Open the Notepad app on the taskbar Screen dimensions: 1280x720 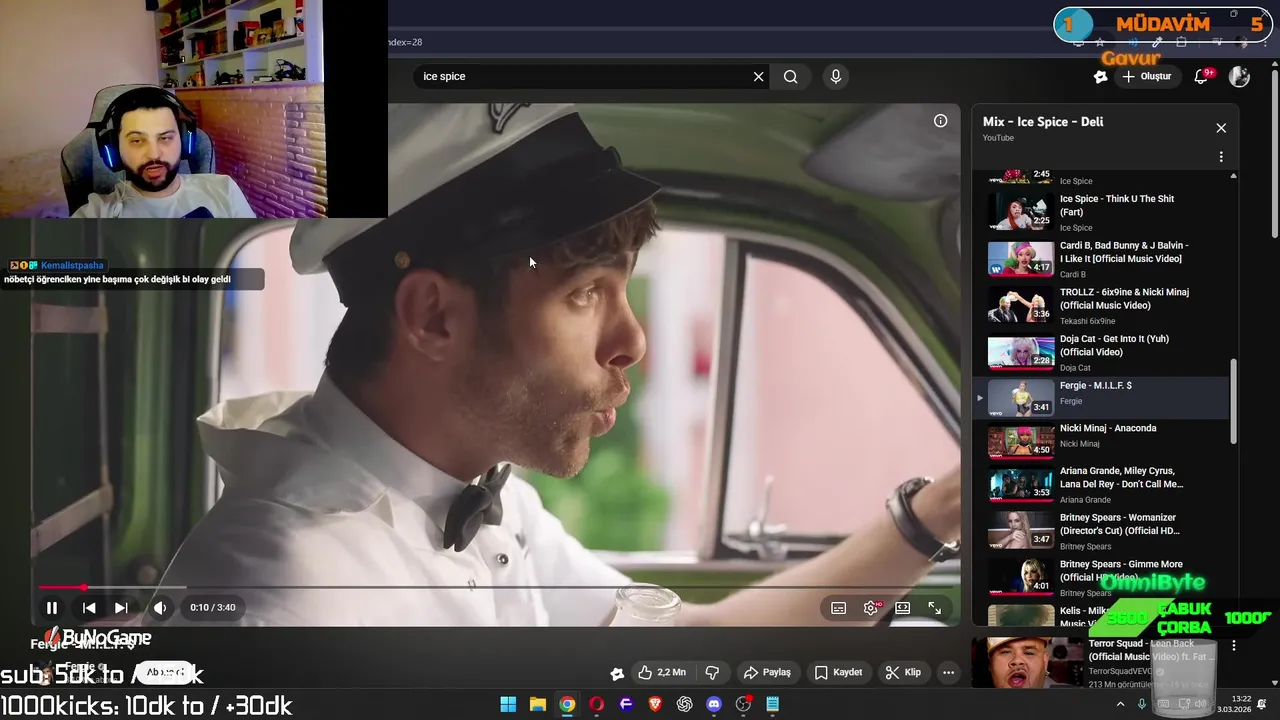[x=772, y=704]
